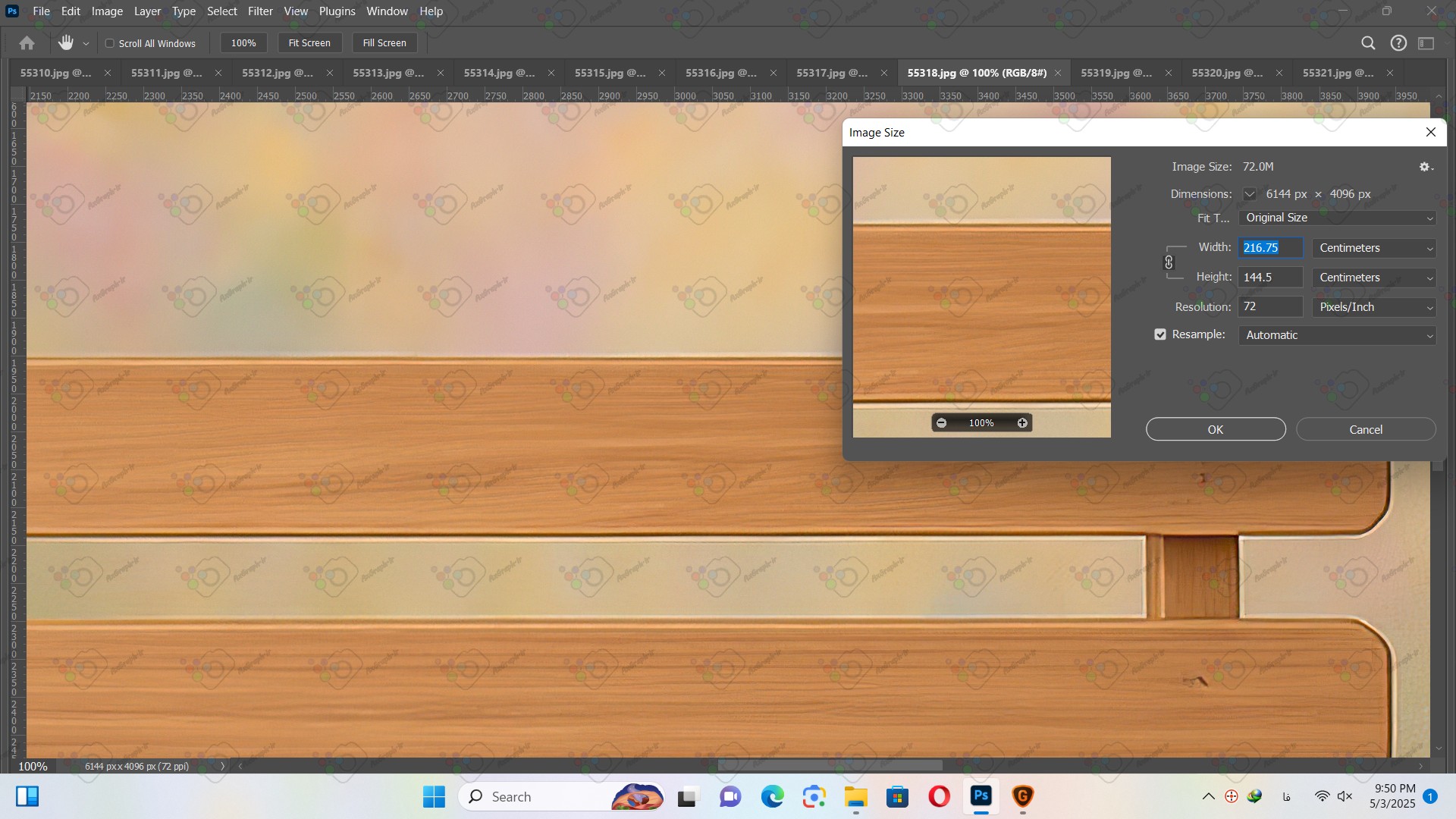
Task: Click the Width value field 216.75
Action: (1271, 248)
